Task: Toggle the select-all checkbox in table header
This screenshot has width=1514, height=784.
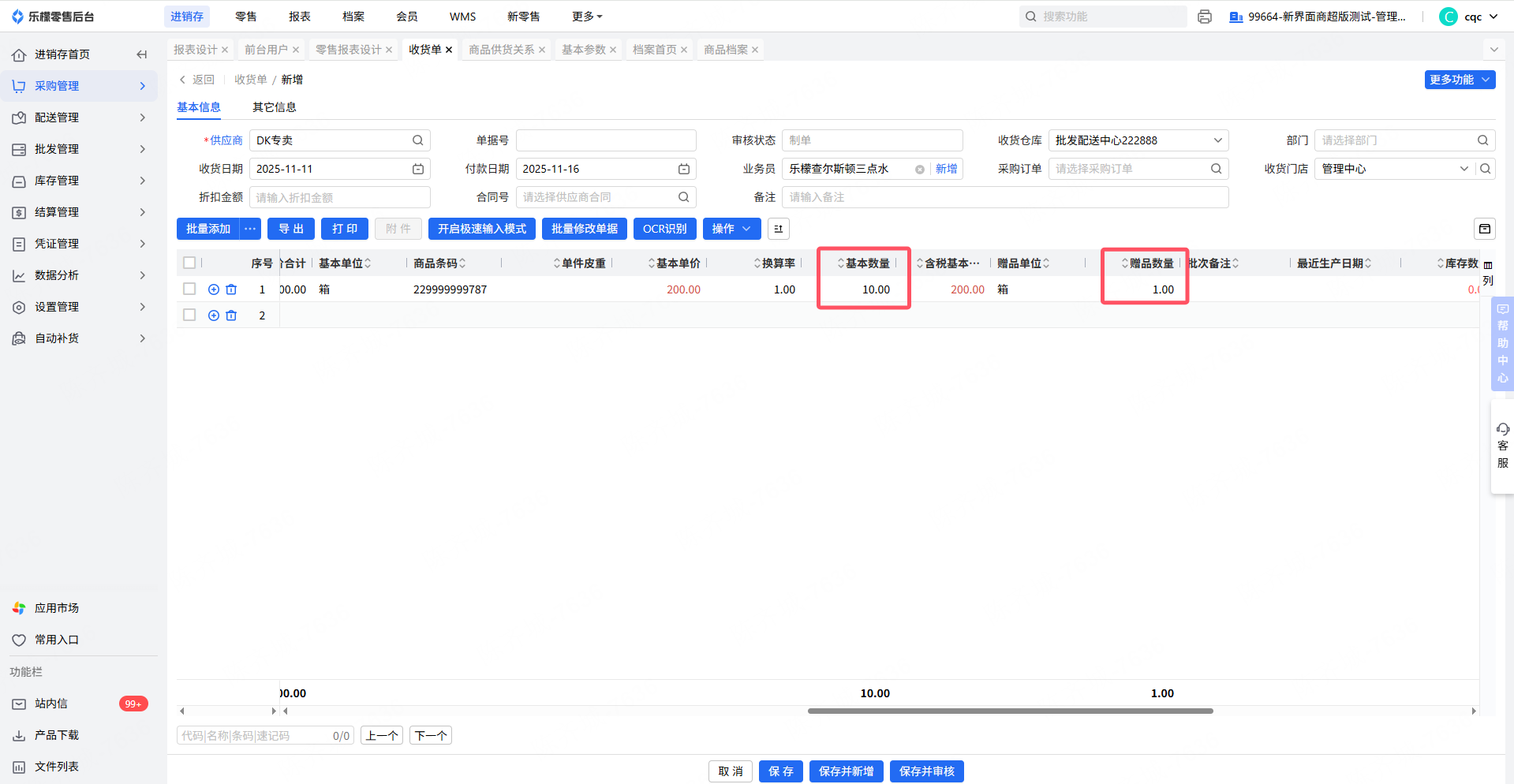Action: [189, 263]
